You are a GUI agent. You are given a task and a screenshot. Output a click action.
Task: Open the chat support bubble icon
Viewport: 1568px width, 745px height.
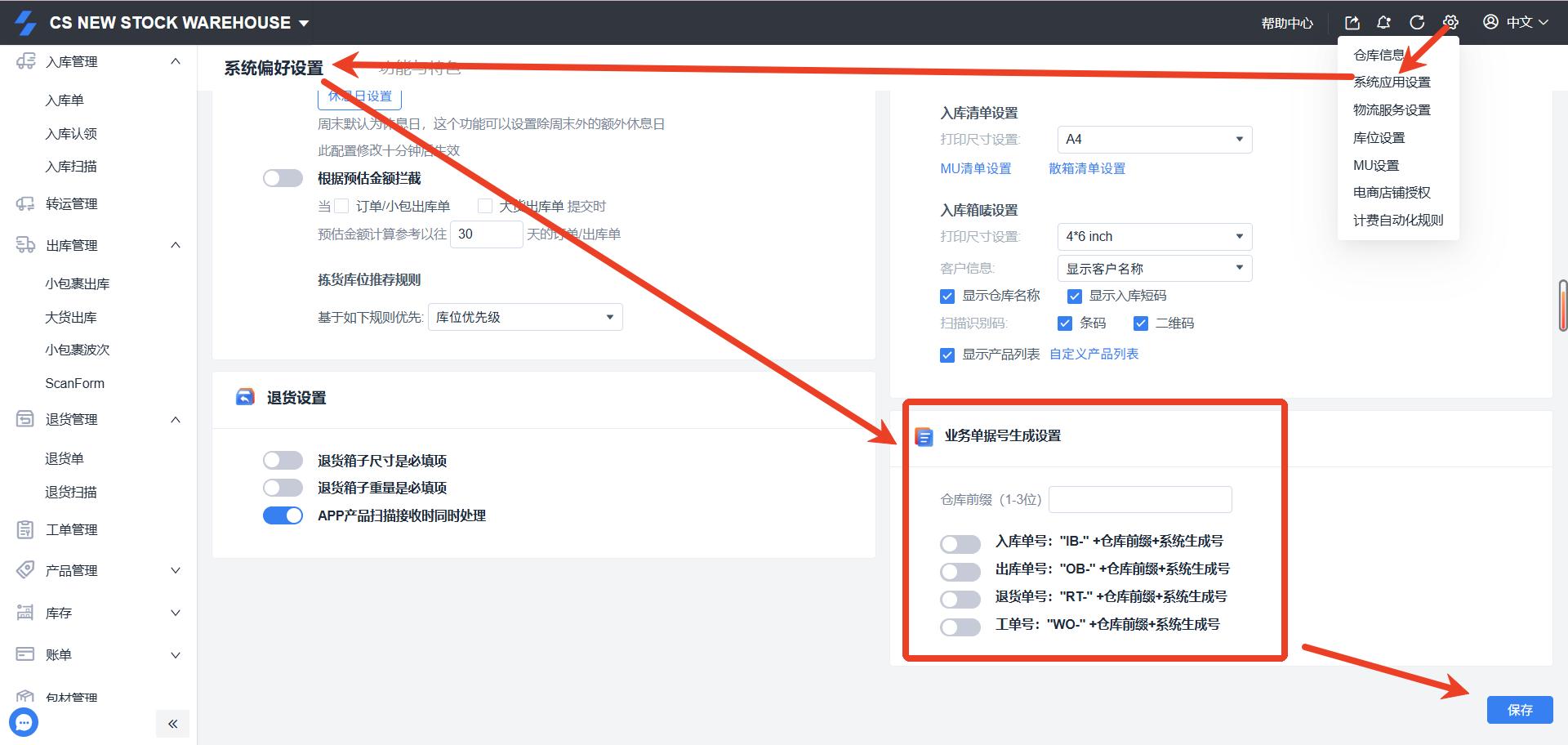click(x=24, y=722)
